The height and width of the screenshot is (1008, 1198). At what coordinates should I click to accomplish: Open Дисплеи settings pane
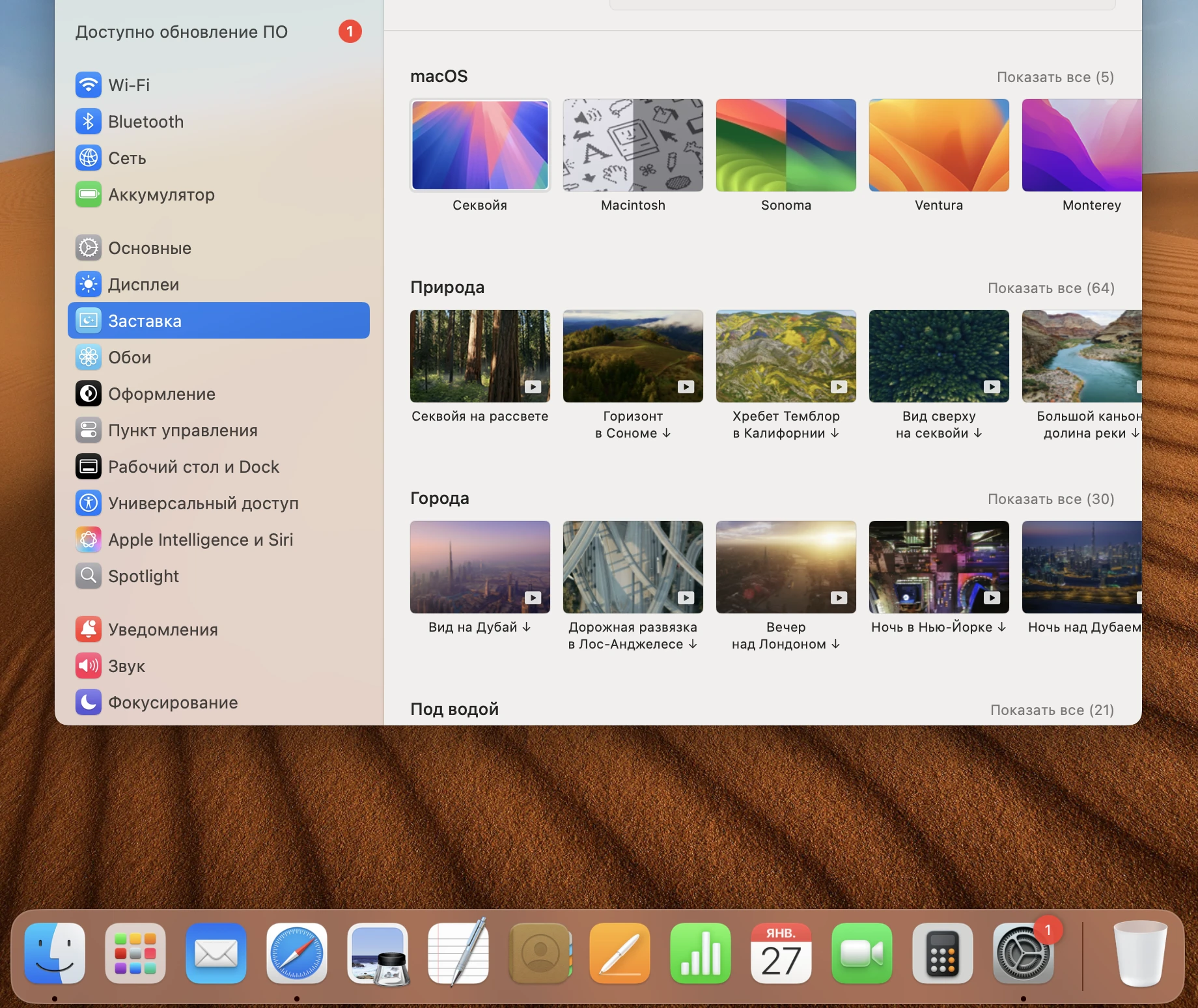click(x=218, y=285)
